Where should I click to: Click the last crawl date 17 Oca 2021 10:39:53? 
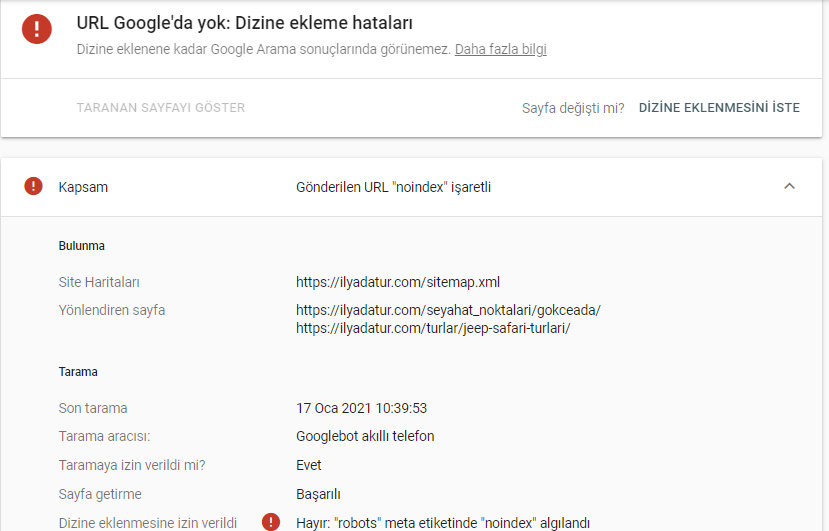point(361,408)
